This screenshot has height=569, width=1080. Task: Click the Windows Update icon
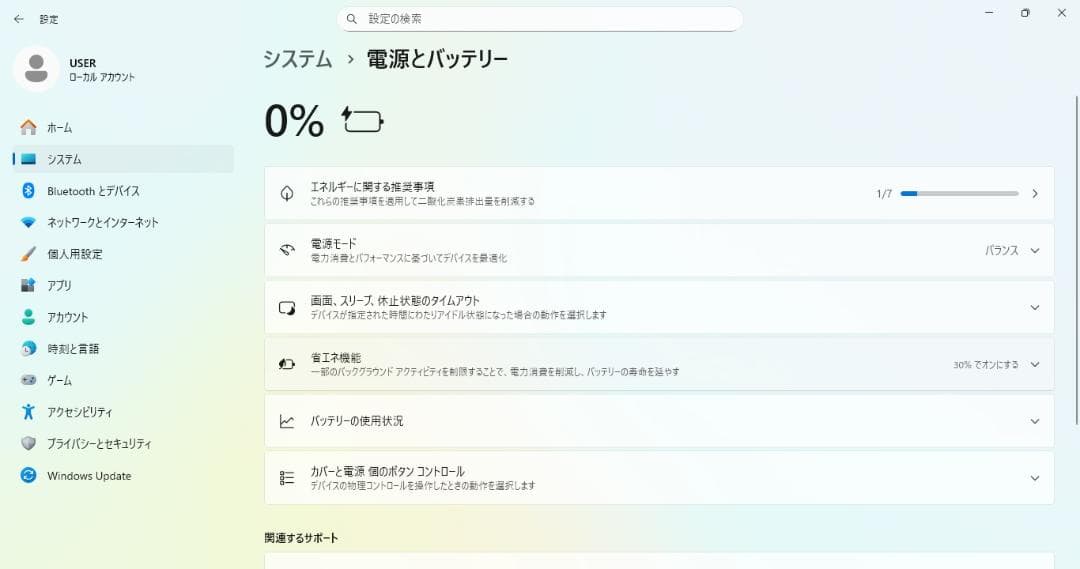[x=28, y=476]
